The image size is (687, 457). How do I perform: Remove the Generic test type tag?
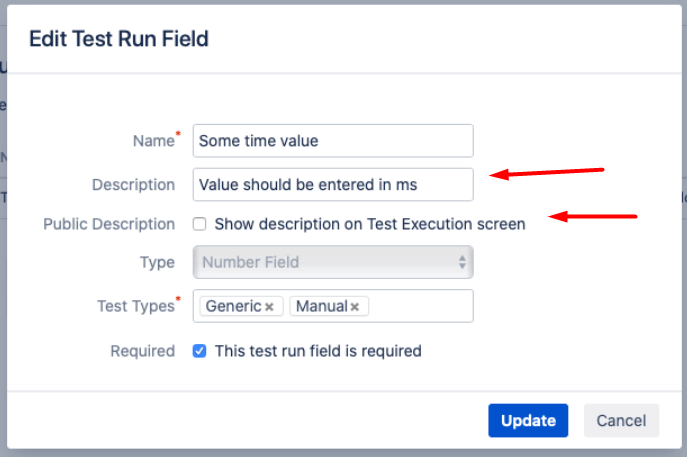coord(269,307)
